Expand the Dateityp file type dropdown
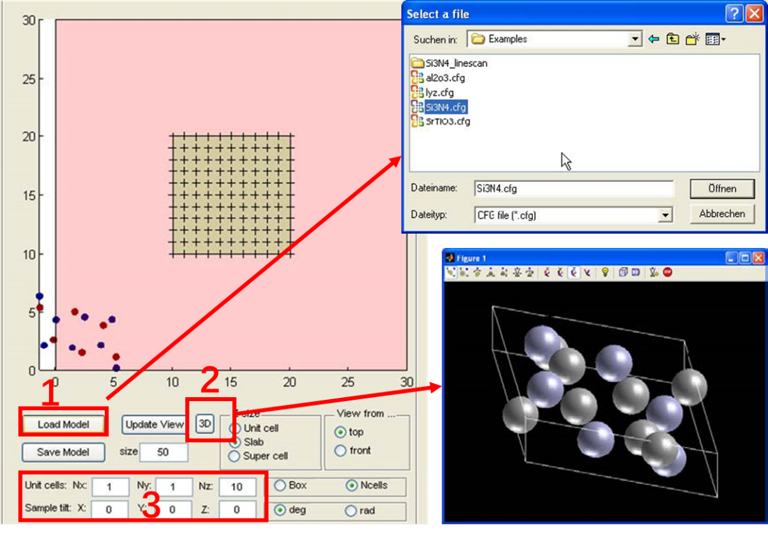Image resolution: width=768 pixels, height=549 pixels. pos(665,215)
